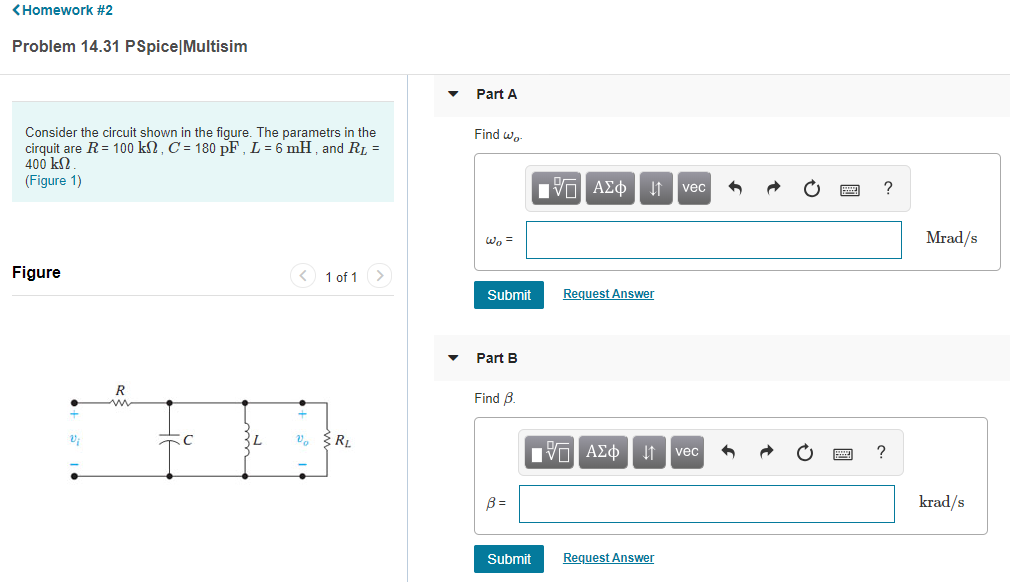Viewport: 1010px width, 582px height.
Task: Submit the Part A answer
Action: coord(508,295)
